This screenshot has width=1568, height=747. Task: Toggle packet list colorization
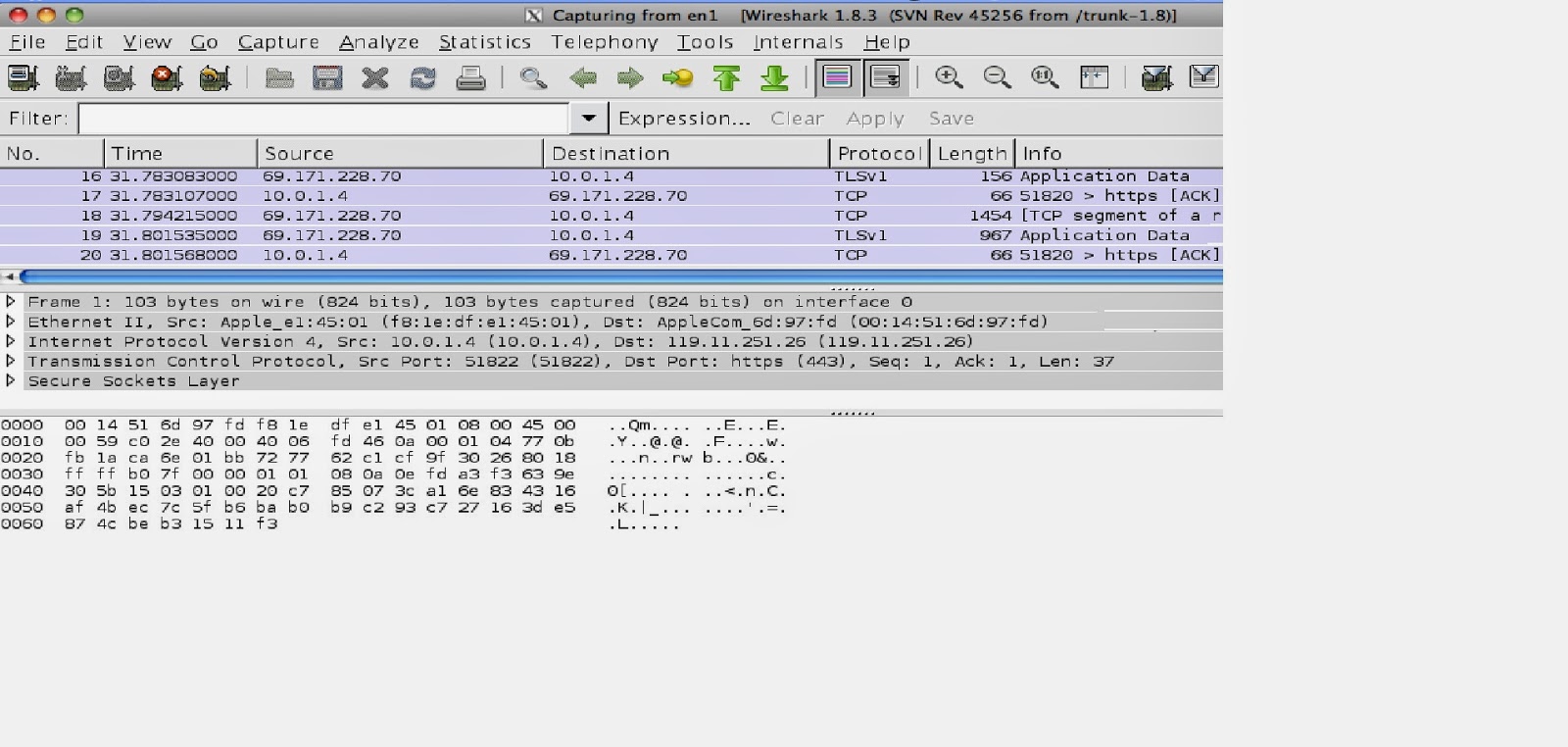click(838, 77)
